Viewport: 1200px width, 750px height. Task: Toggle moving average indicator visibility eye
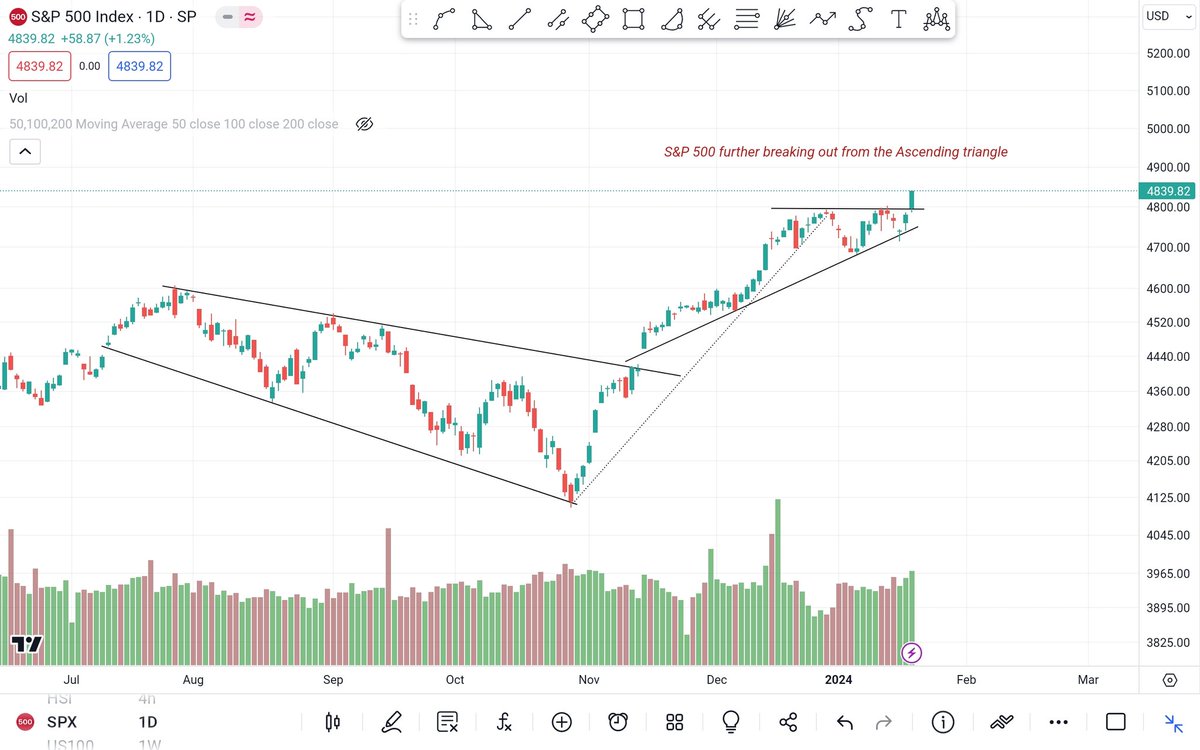pyautogui.click(x=364, y=124)
